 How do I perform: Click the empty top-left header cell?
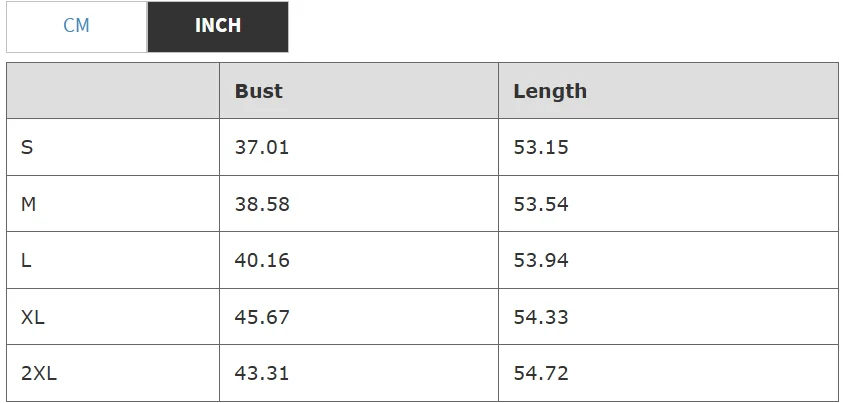(113, 91)
